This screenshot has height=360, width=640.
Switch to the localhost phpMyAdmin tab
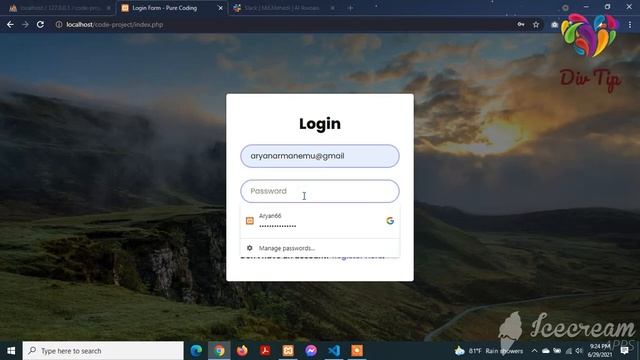[59, 8]
